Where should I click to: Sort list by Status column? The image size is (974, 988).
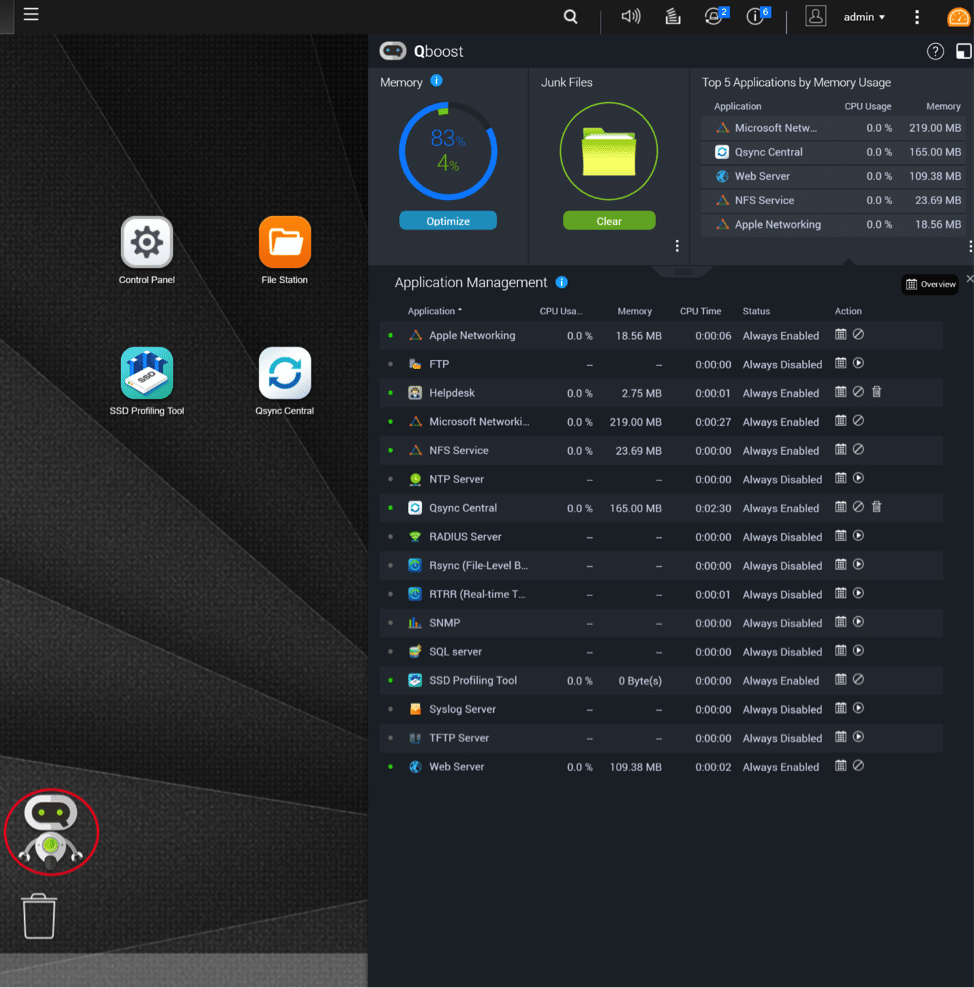pyautogui.click(x=756, y=311)
